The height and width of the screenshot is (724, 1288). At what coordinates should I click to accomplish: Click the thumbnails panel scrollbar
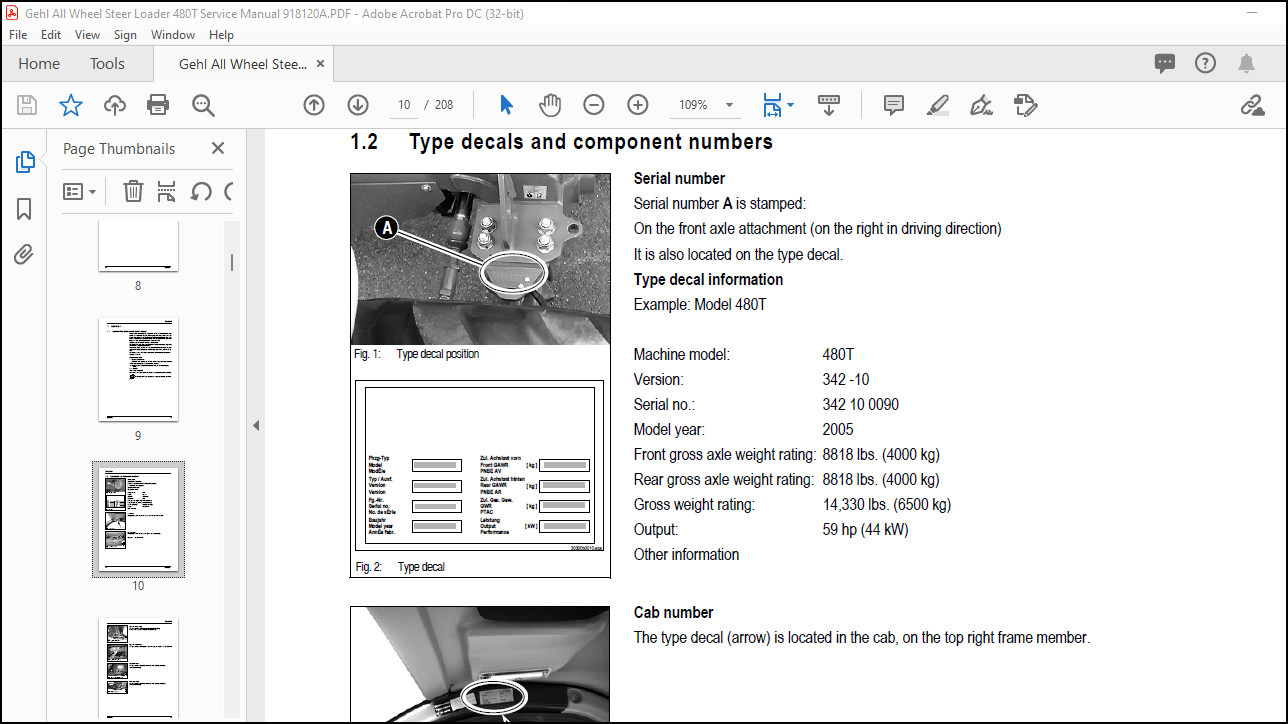pyautogui.click(x=232, y=262)
